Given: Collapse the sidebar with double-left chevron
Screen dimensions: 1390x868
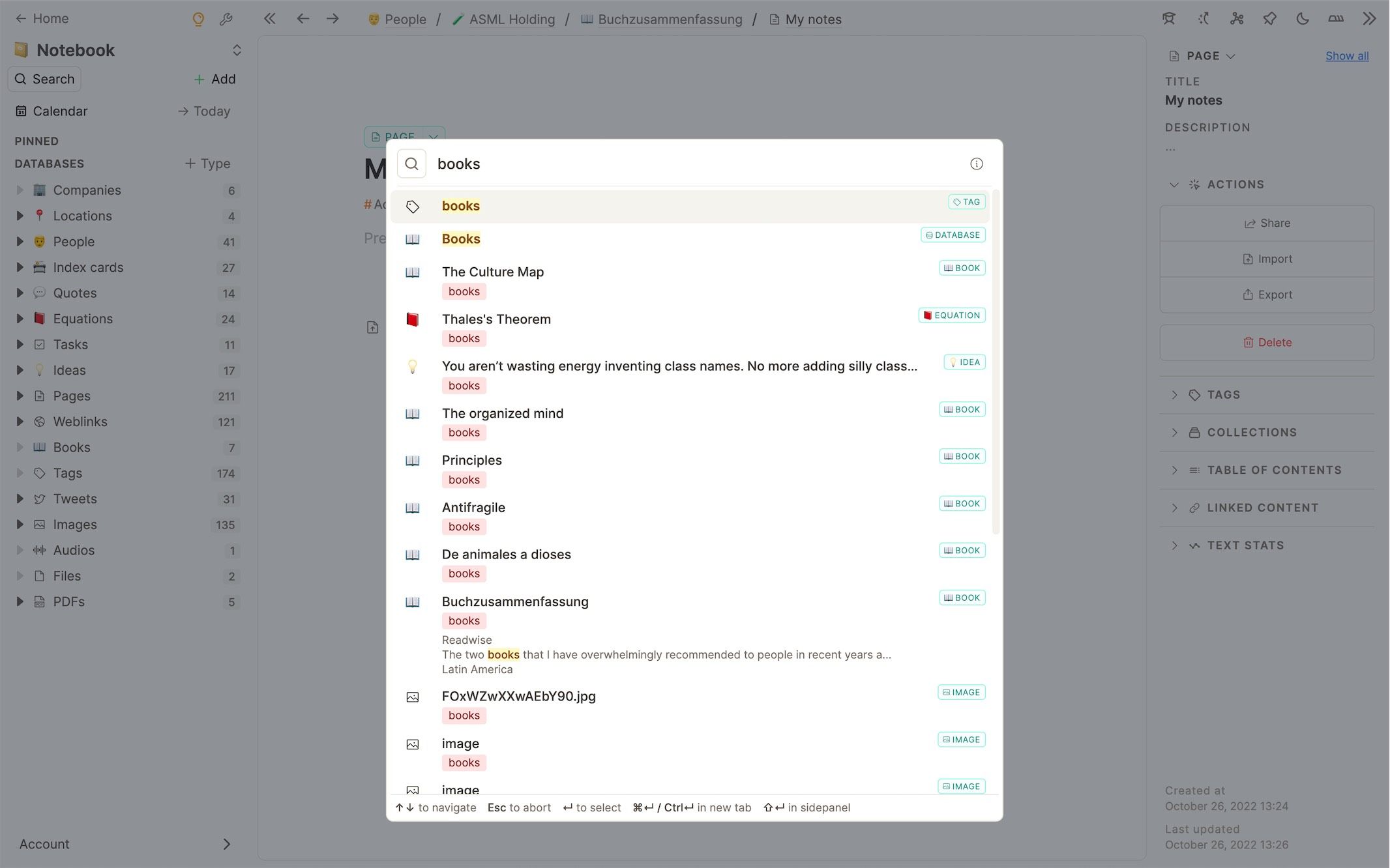Looking at the screenshot, I should click(269, 18).
